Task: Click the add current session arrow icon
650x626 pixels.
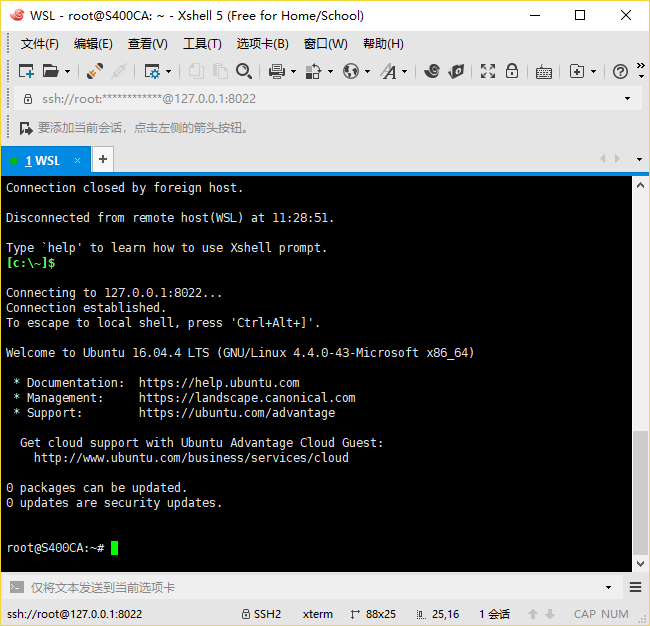Action: (26, 128)
